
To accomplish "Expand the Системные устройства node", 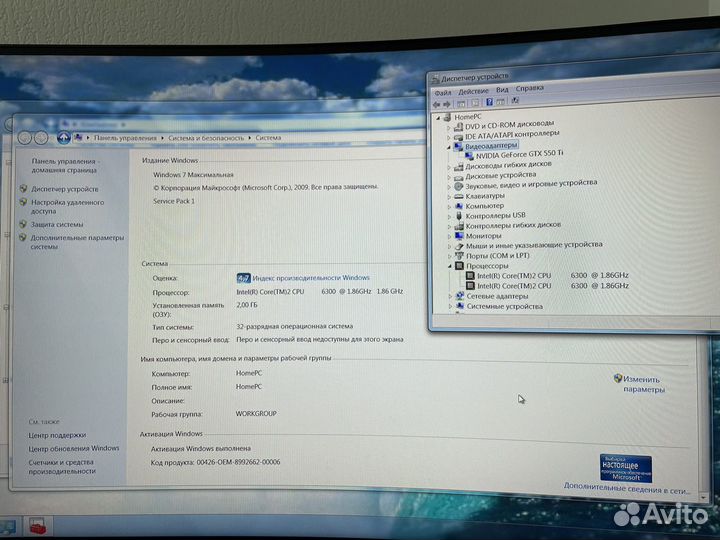I will coord(450,306).
